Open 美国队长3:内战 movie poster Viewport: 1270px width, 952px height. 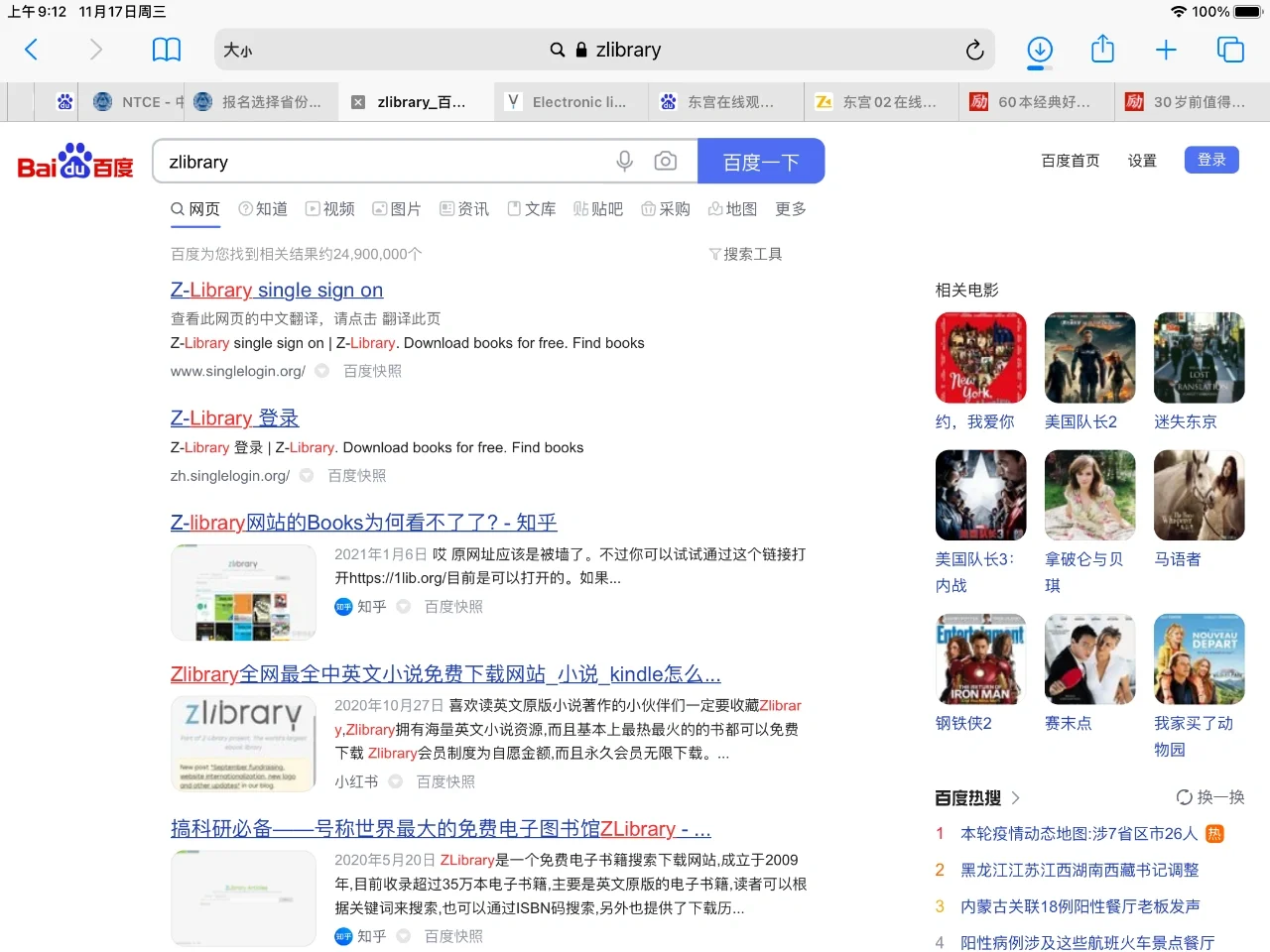pos(981,495)
